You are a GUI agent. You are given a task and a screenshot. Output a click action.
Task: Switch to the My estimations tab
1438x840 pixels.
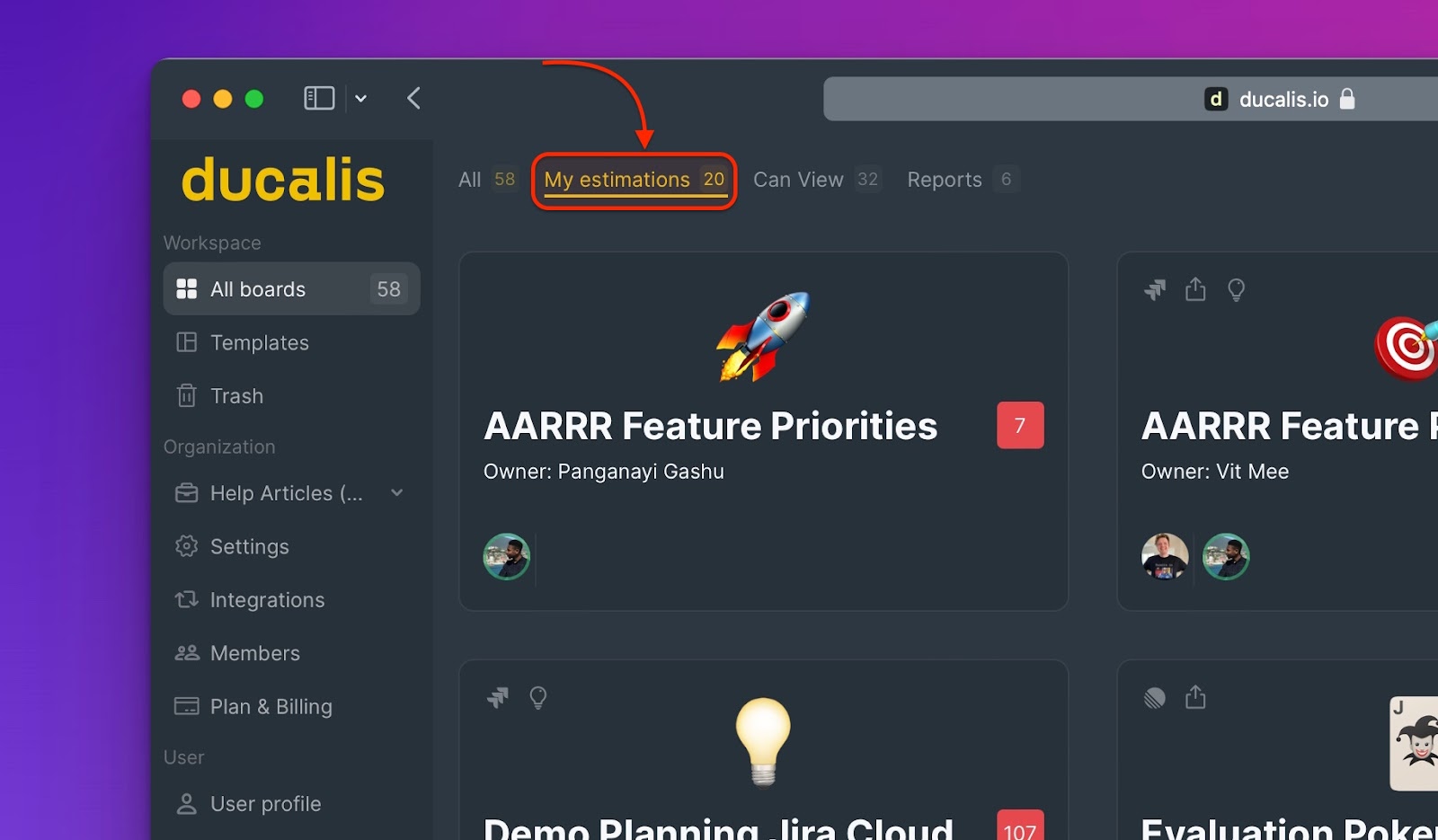click(x=634, y=180)
